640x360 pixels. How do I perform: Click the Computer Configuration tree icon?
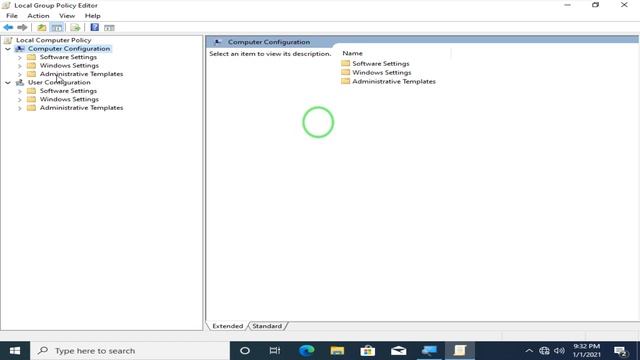pos(20,49)
